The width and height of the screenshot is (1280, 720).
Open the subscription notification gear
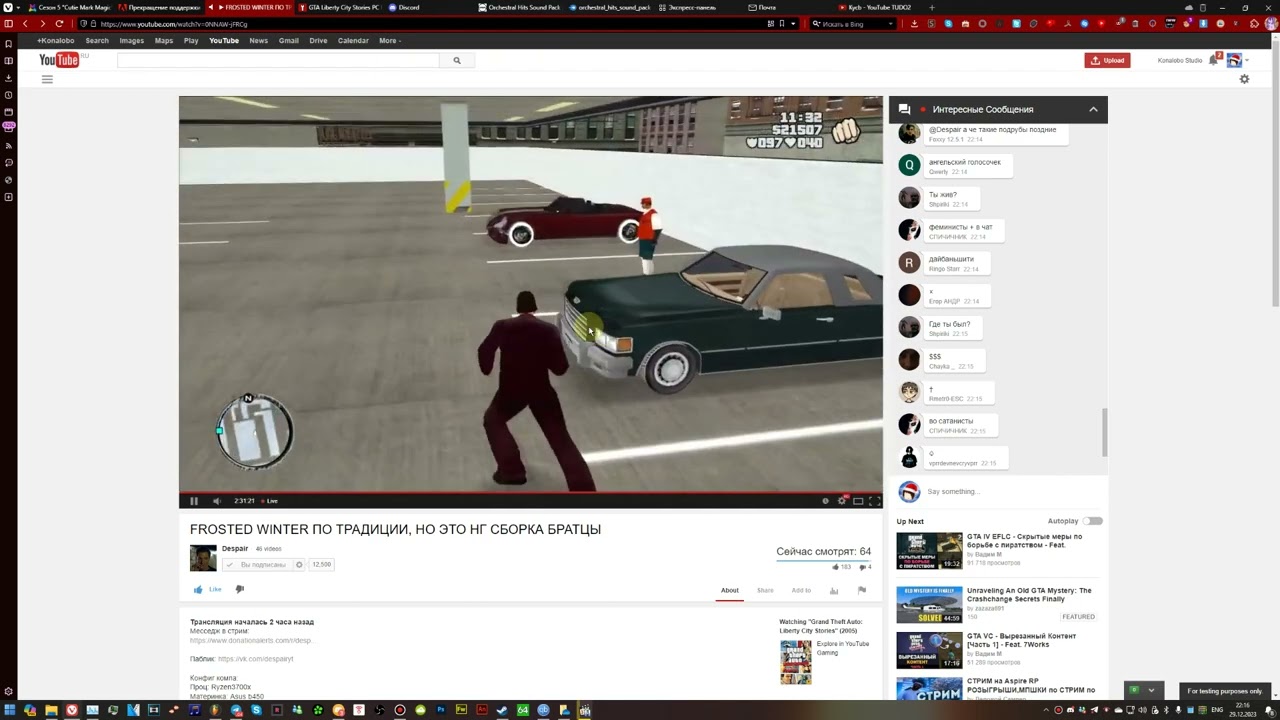click(x=299, y=565)
